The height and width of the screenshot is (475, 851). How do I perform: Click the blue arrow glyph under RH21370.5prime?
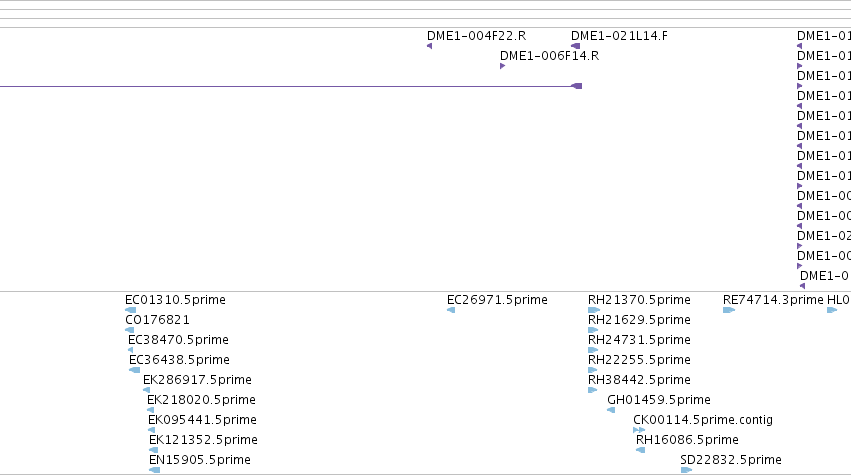click(x=594, y=310)
